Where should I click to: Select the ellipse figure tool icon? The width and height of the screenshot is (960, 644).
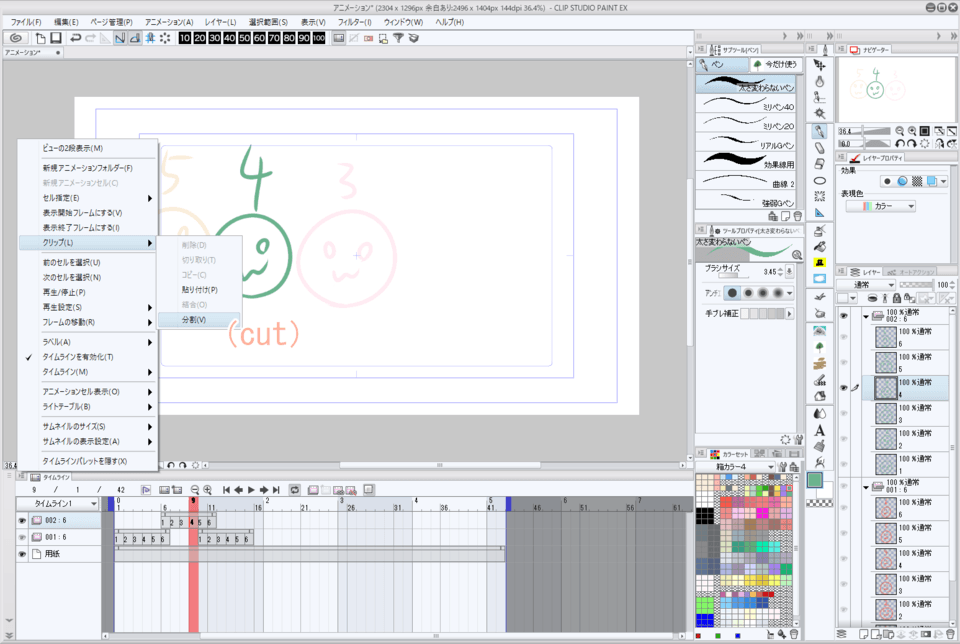820,181
